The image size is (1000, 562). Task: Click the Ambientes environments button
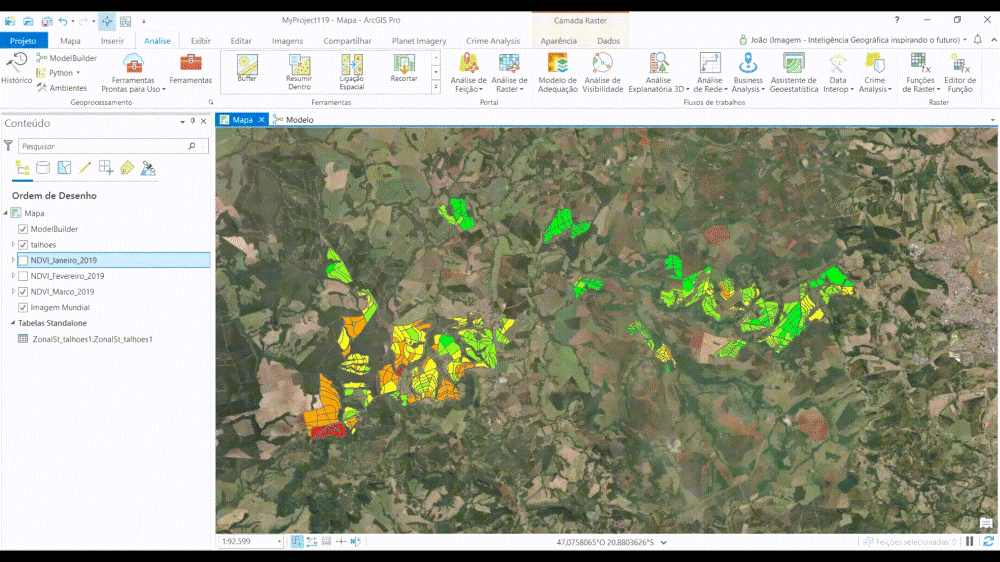[68, 88]
